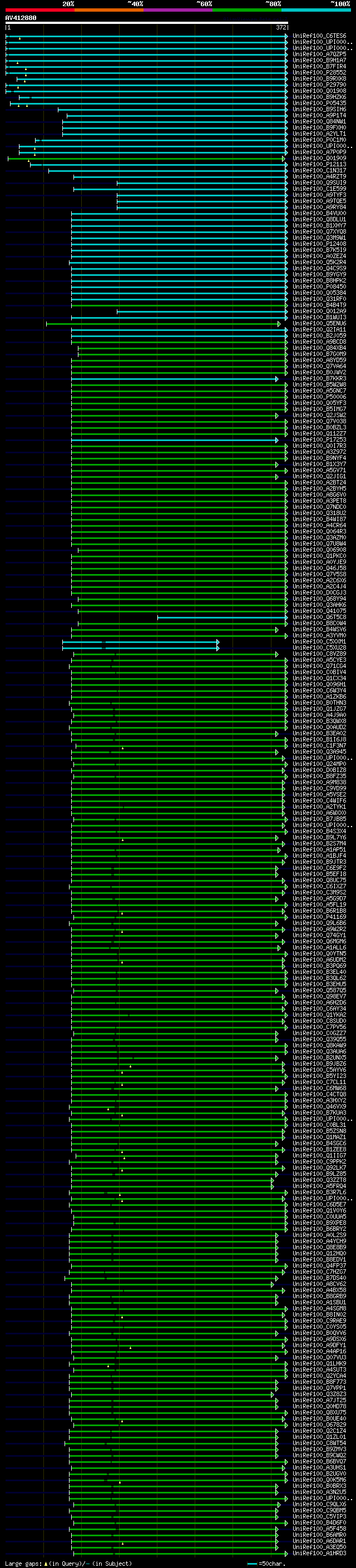Open hit UniRef100_P28552
356x1568 pixels.
click(x=319, y=72)
